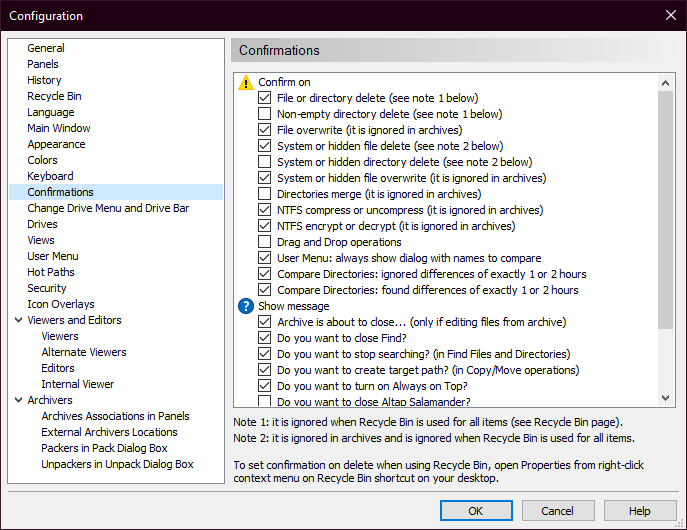Open Internal Viewer settings
The width and height of the screenshot is (687, 530).
coord(77,384)
